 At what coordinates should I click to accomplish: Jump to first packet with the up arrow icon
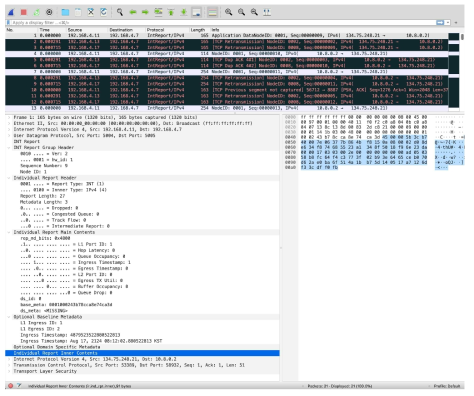tap(171, 12)
